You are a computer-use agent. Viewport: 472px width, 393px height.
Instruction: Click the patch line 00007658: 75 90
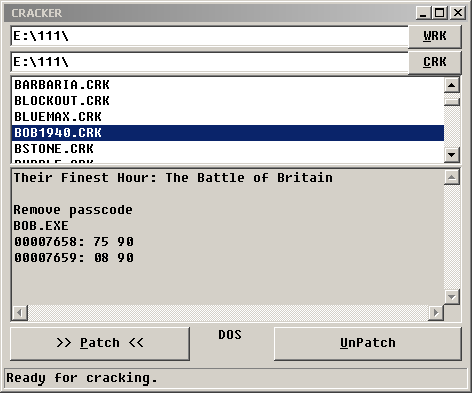(73, 242)
